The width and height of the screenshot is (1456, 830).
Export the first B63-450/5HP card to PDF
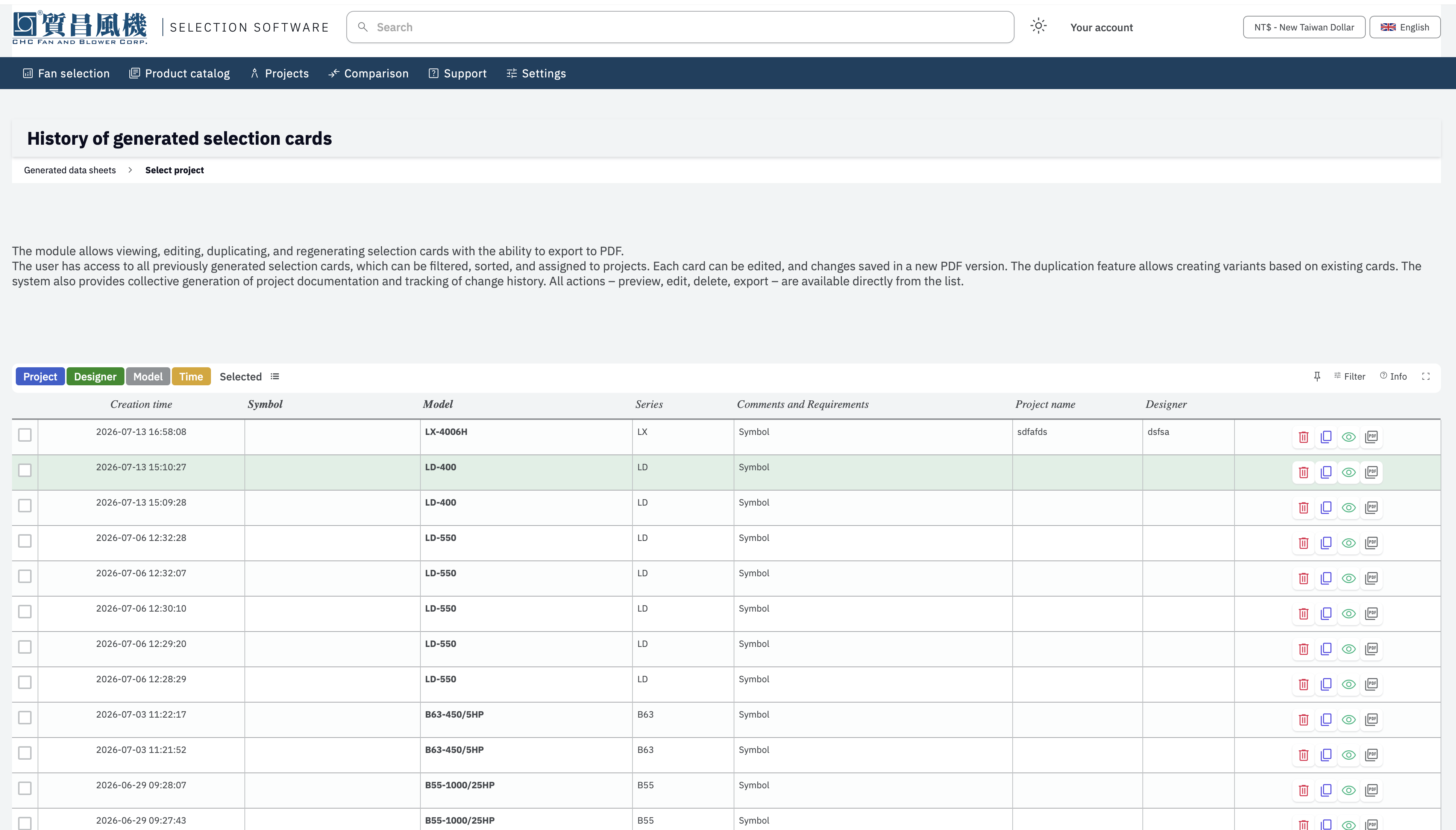1371,720
